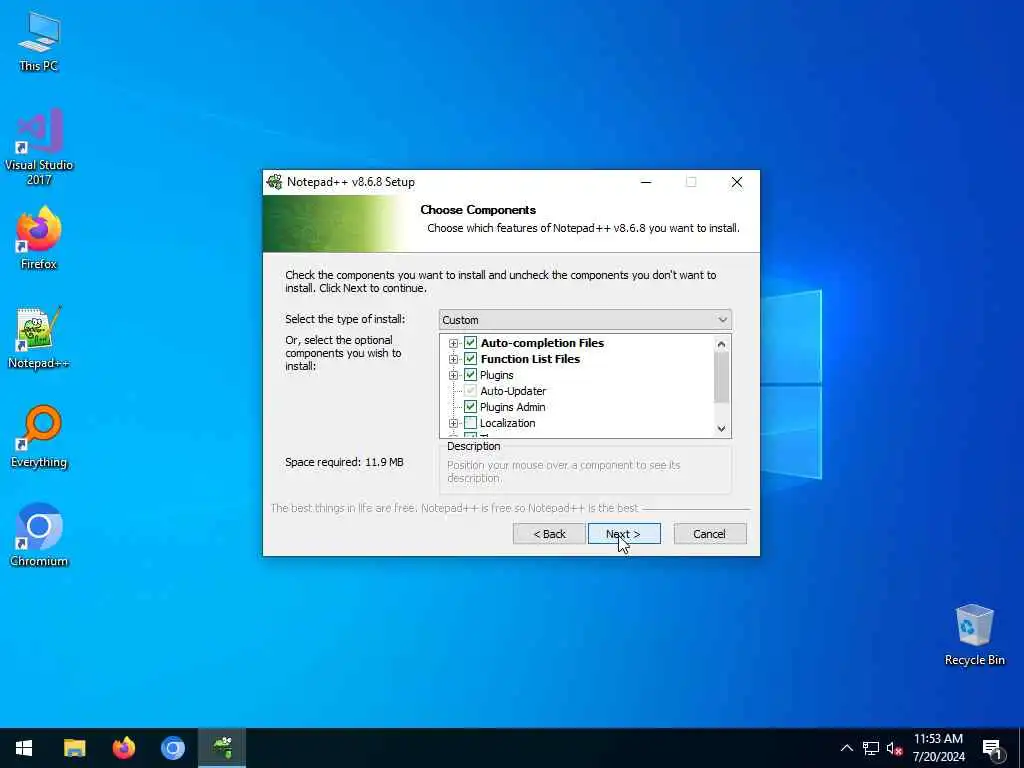1024x768 pixels.
Task: Click the taskbar clock showing 11:53 AM
Action: tap(938, 748)
